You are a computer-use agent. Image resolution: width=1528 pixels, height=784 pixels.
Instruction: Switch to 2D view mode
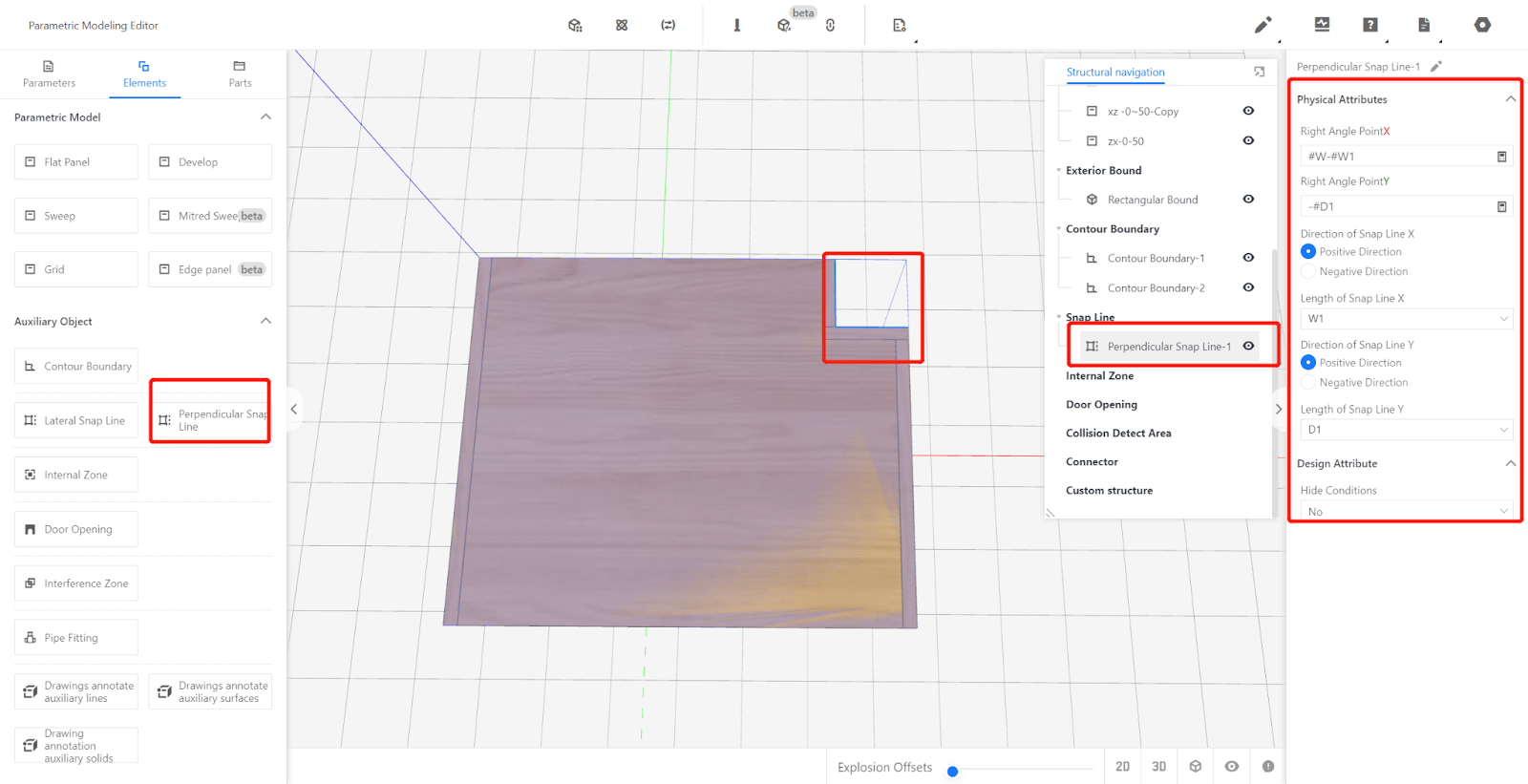click(x=1122, y=767)
